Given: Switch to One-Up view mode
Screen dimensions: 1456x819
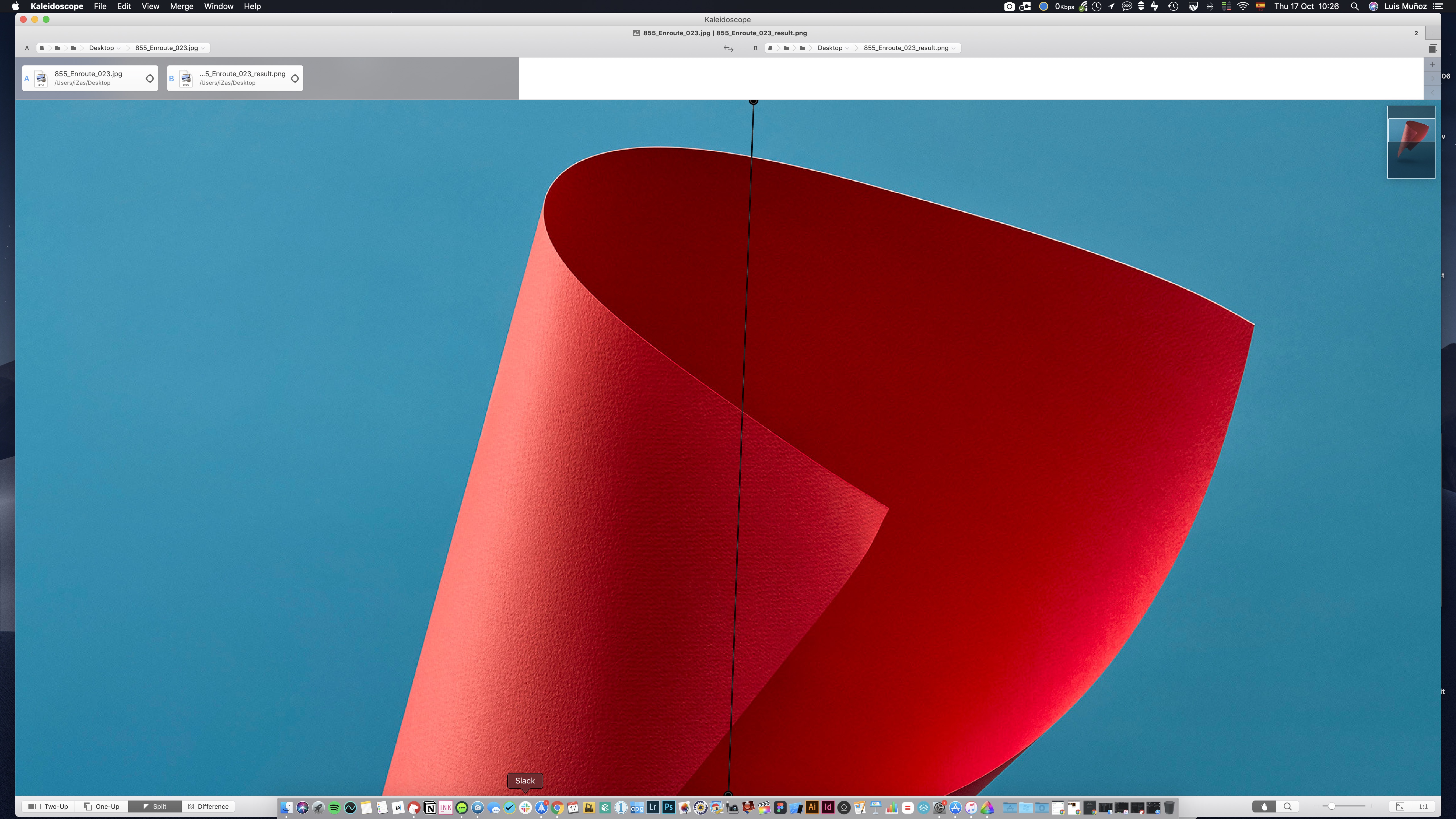Looking at the screenshot, I should (102, 806).
